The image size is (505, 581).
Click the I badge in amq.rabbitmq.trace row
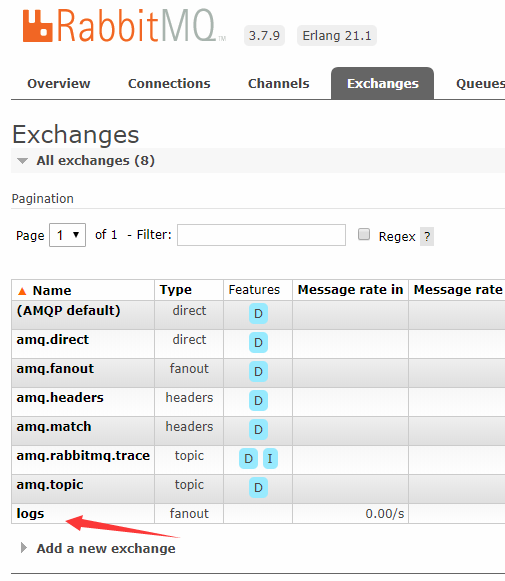270,458
